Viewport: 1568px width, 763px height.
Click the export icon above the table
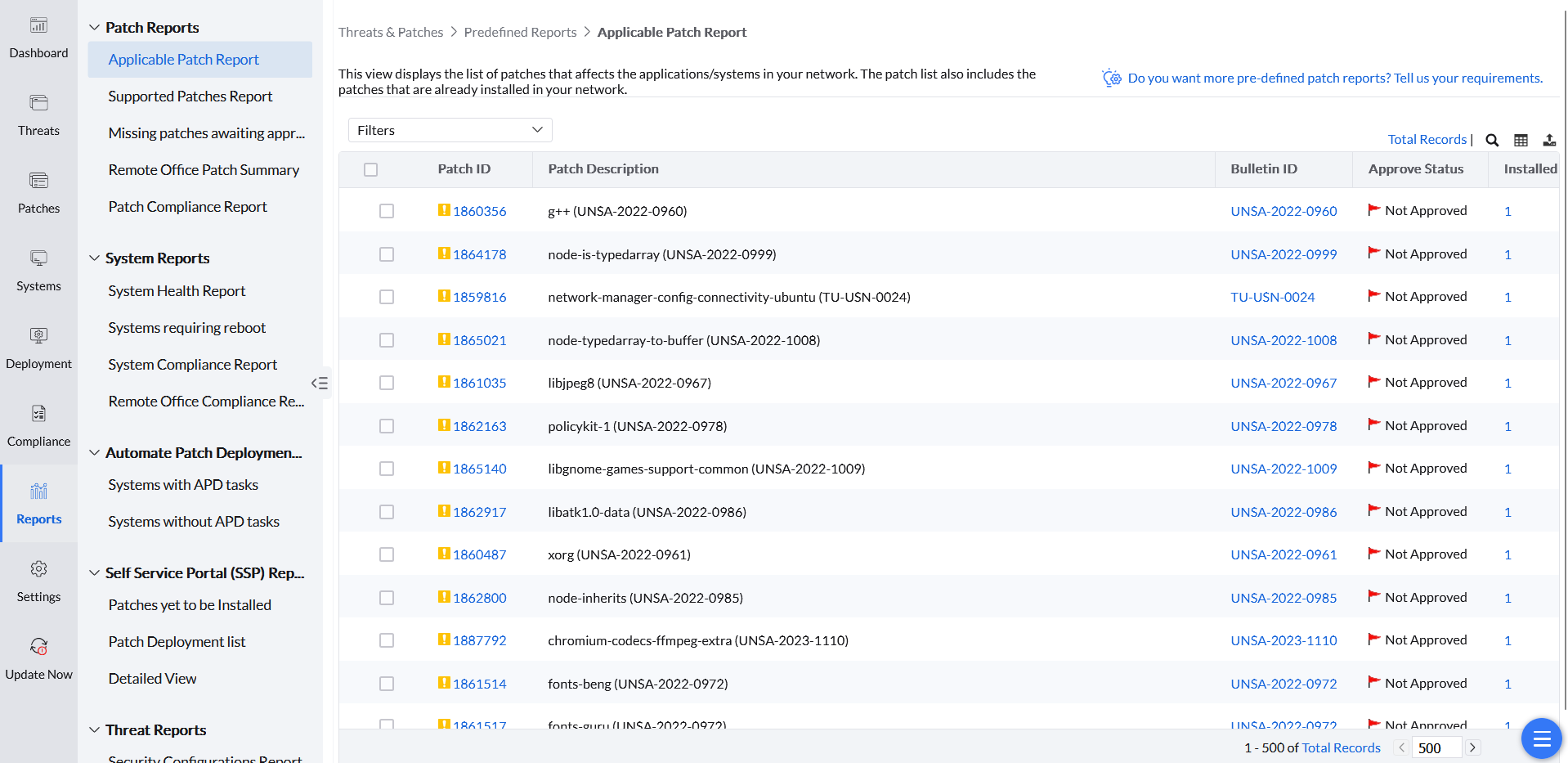click(1549, 140)
